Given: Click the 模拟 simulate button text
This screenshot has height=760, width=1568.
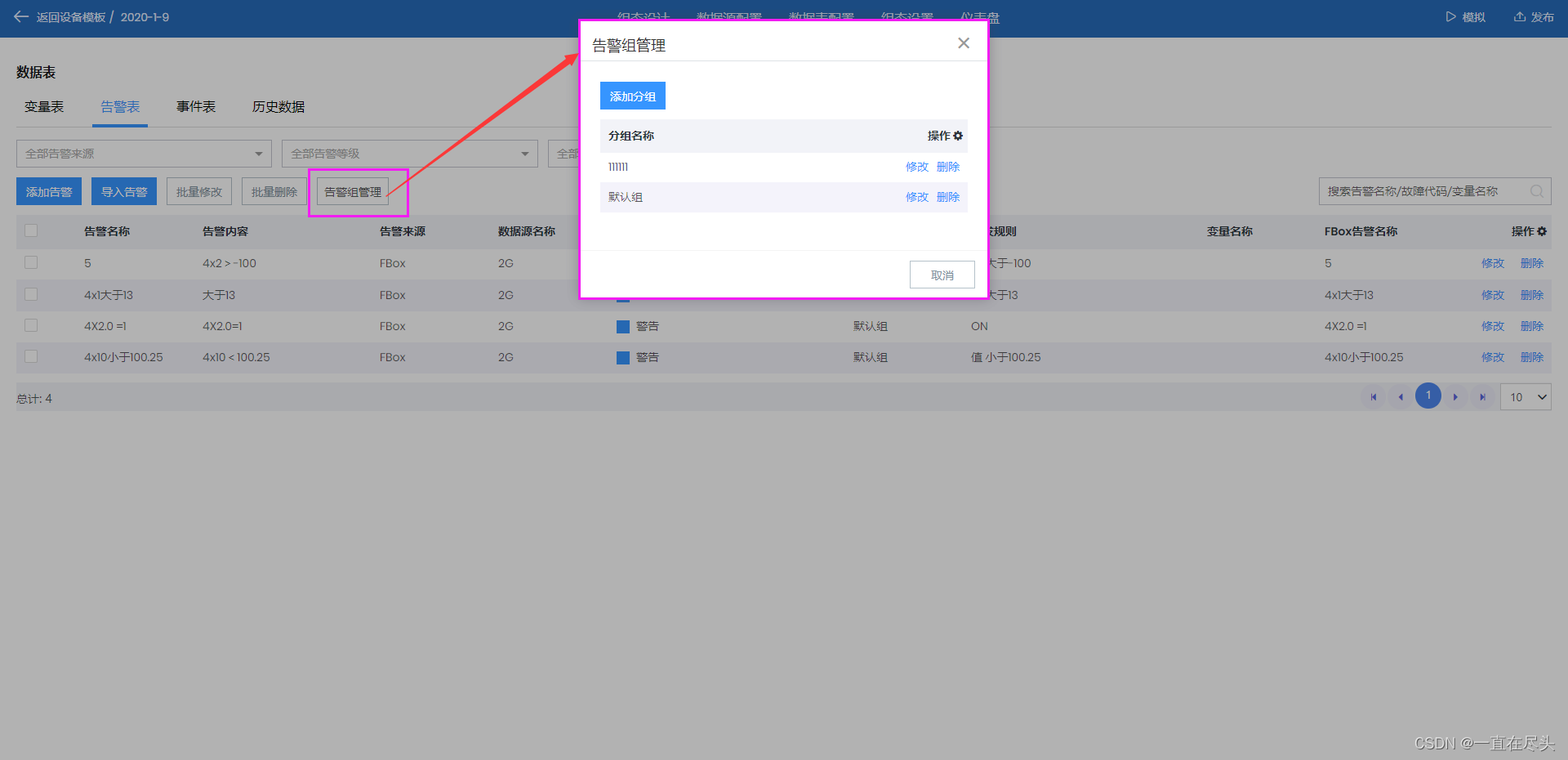Looking at the screenshot, I should click(x=1474, y=17).
